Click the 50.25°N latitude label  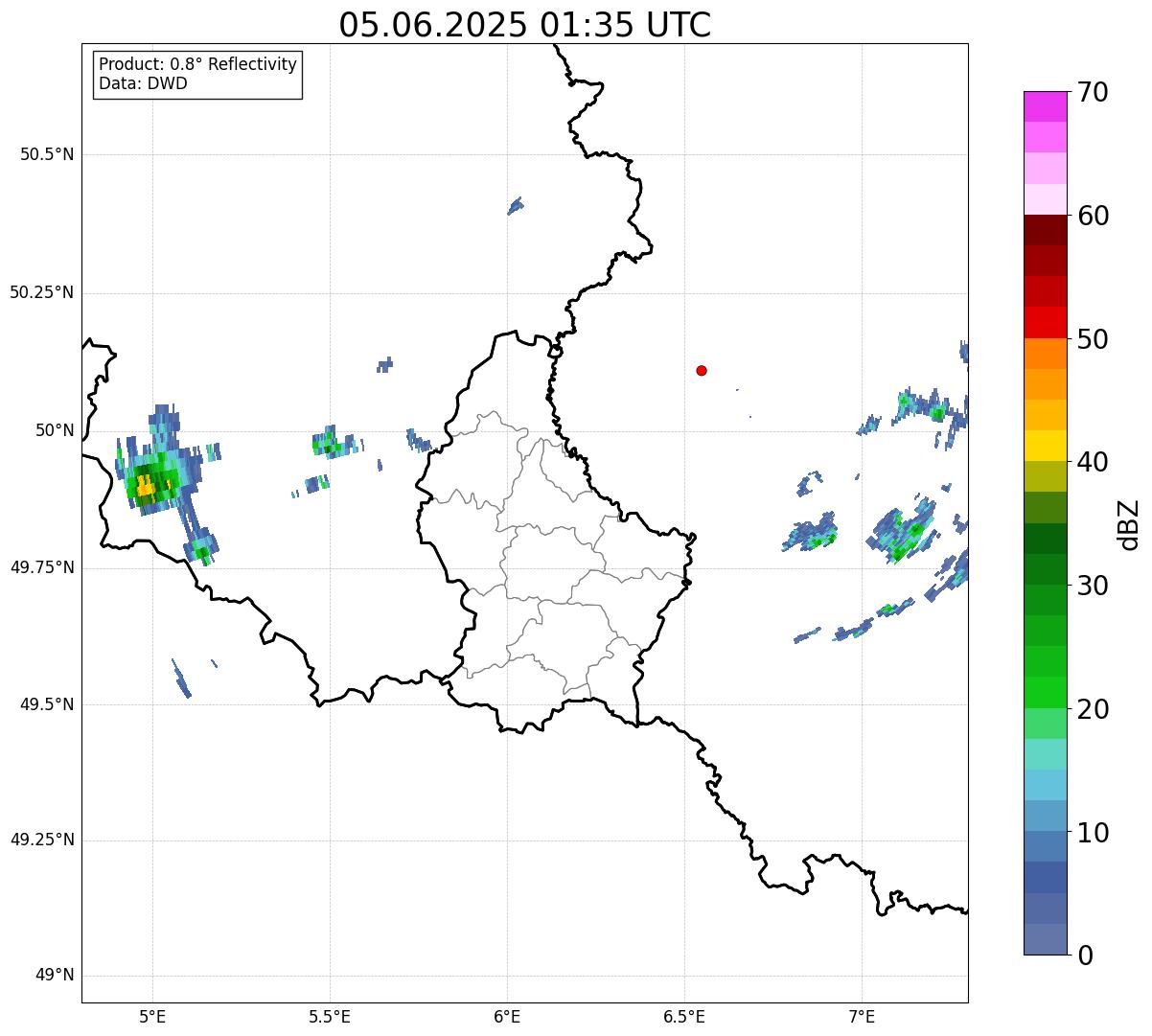[x=42, y=292]
